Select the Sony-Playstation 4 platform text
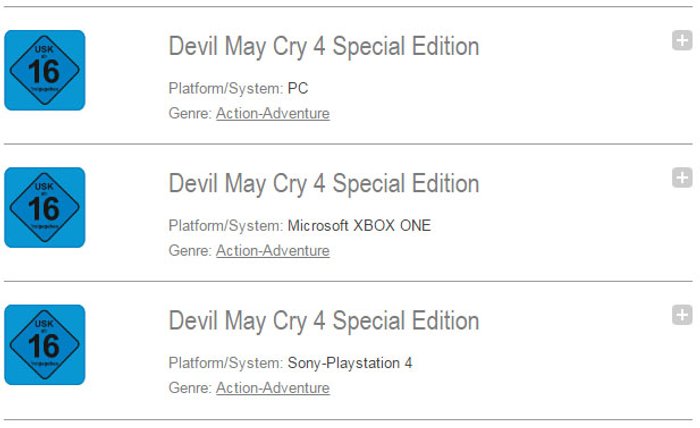The image size is (700, 428). coord(350,363)
